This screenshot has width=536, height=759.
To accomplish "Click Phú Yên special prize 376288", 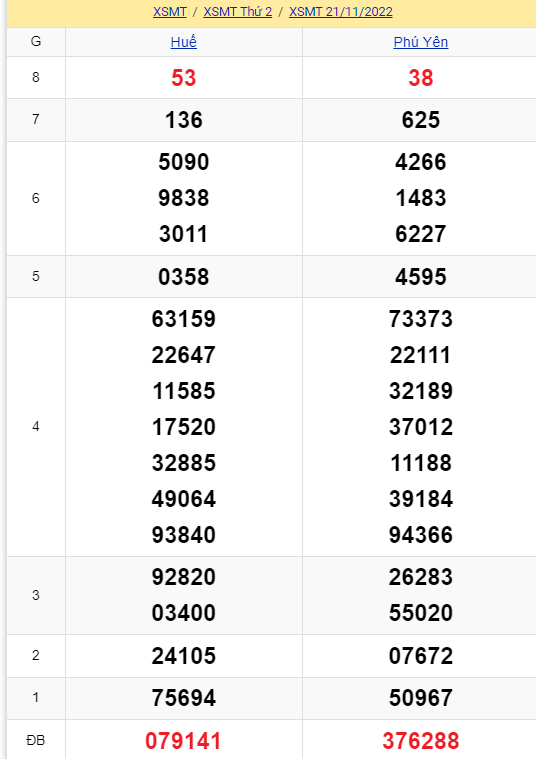I will coord(421,741).
